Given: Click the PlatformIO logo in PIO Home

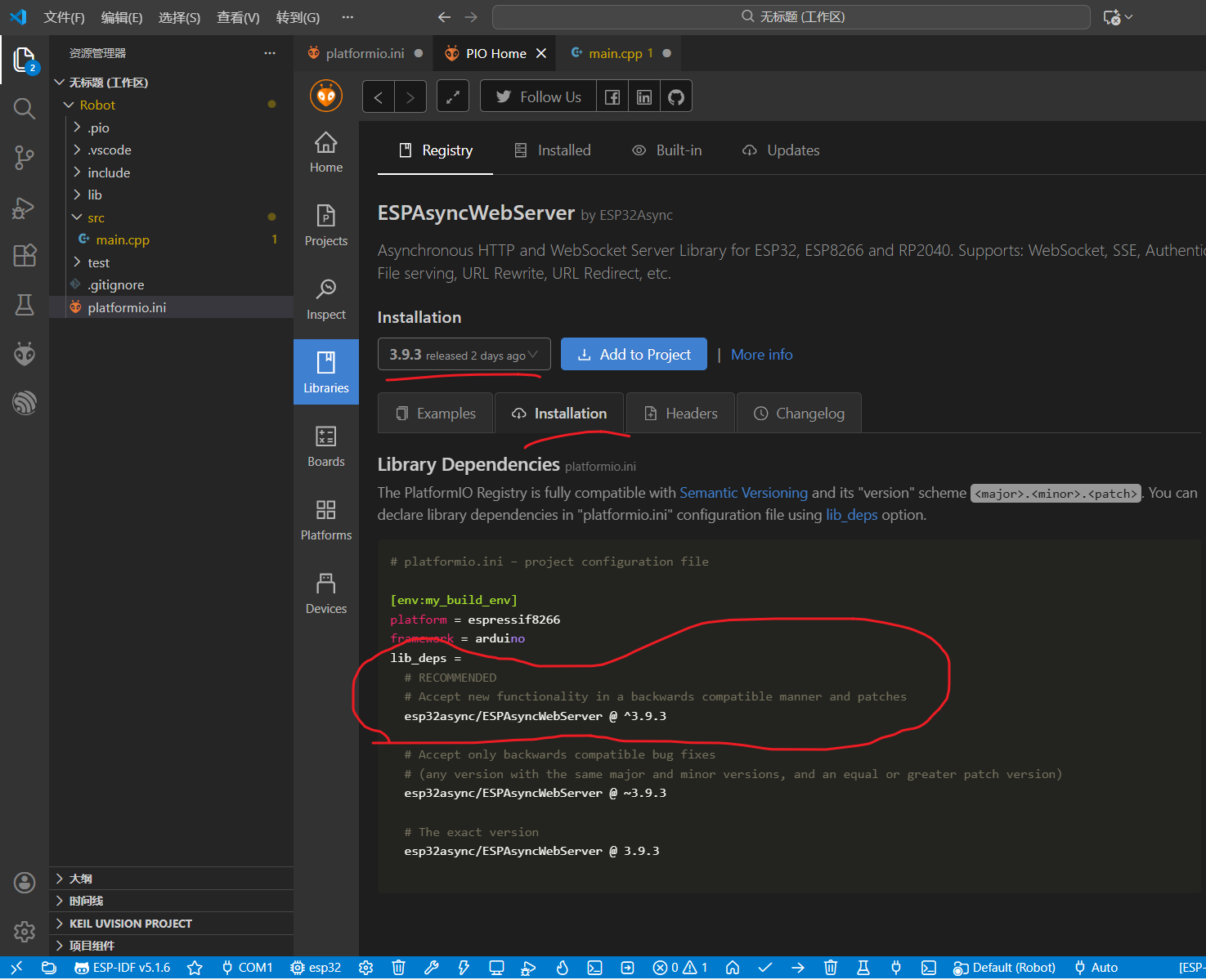Looking at the screenshot, I should pos(326,96).
